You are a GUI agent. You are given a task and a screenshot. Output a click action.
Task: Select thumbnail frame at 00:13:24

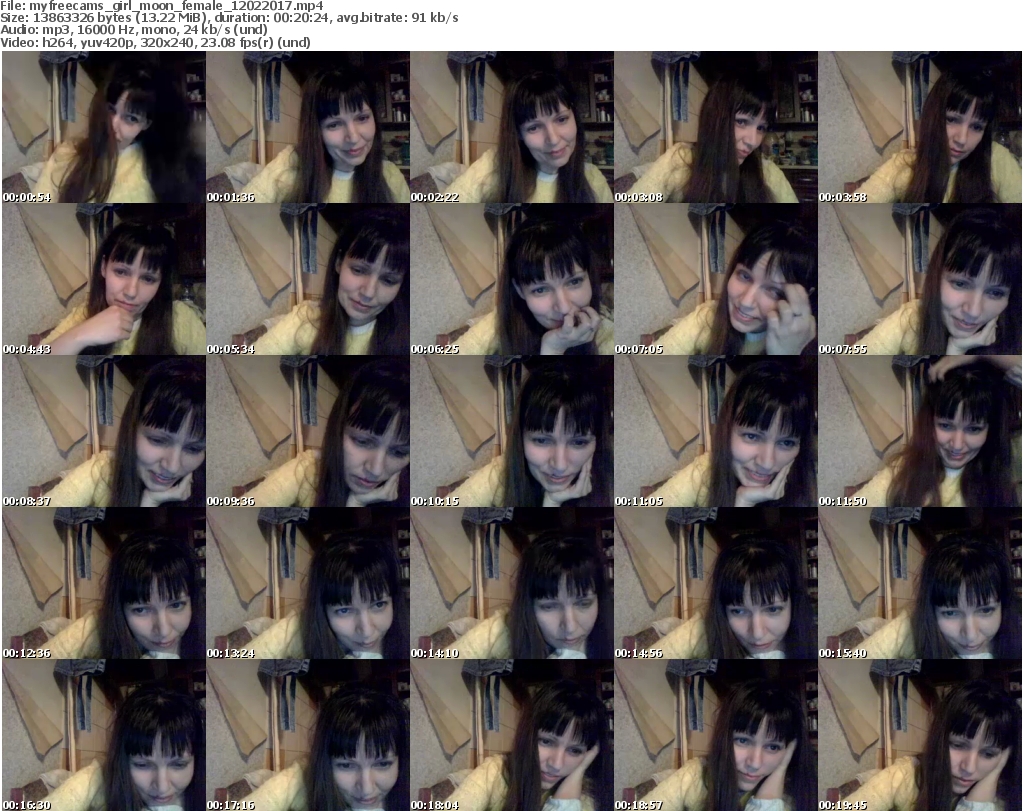pos(308,583)
